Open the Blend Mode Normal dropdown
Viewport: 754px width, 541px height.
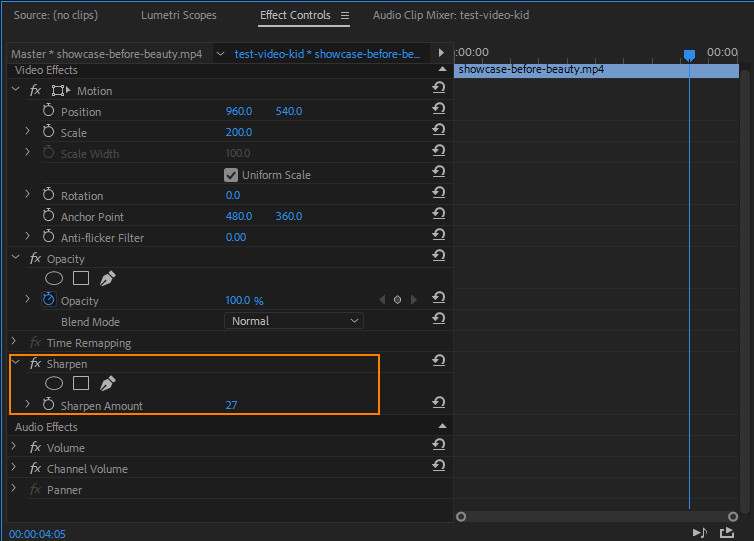pos(294,321)
